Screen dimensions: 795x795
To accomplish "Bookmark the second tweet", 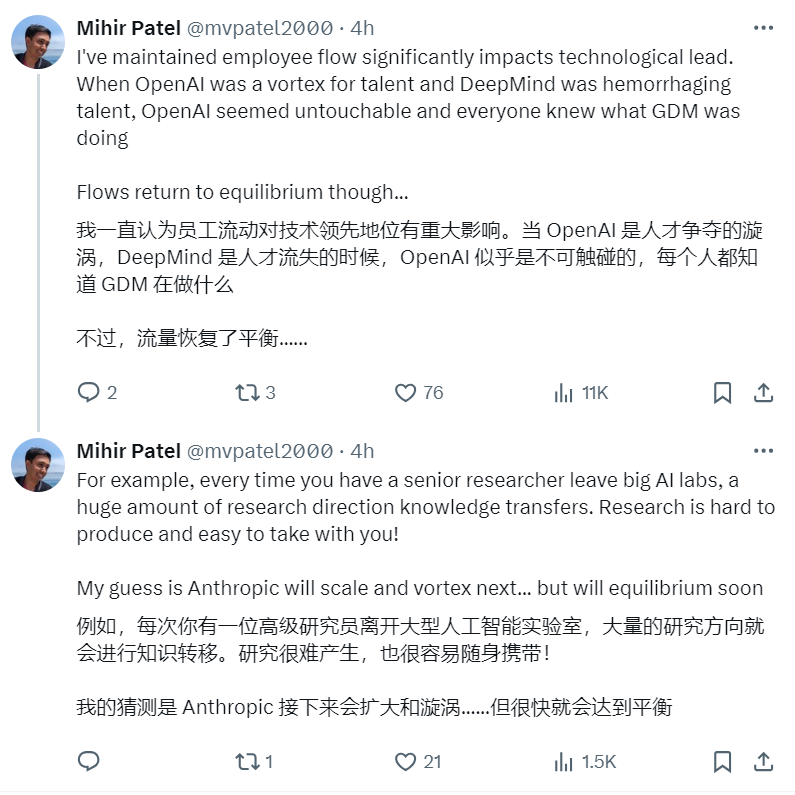I will tap(722, 762).
